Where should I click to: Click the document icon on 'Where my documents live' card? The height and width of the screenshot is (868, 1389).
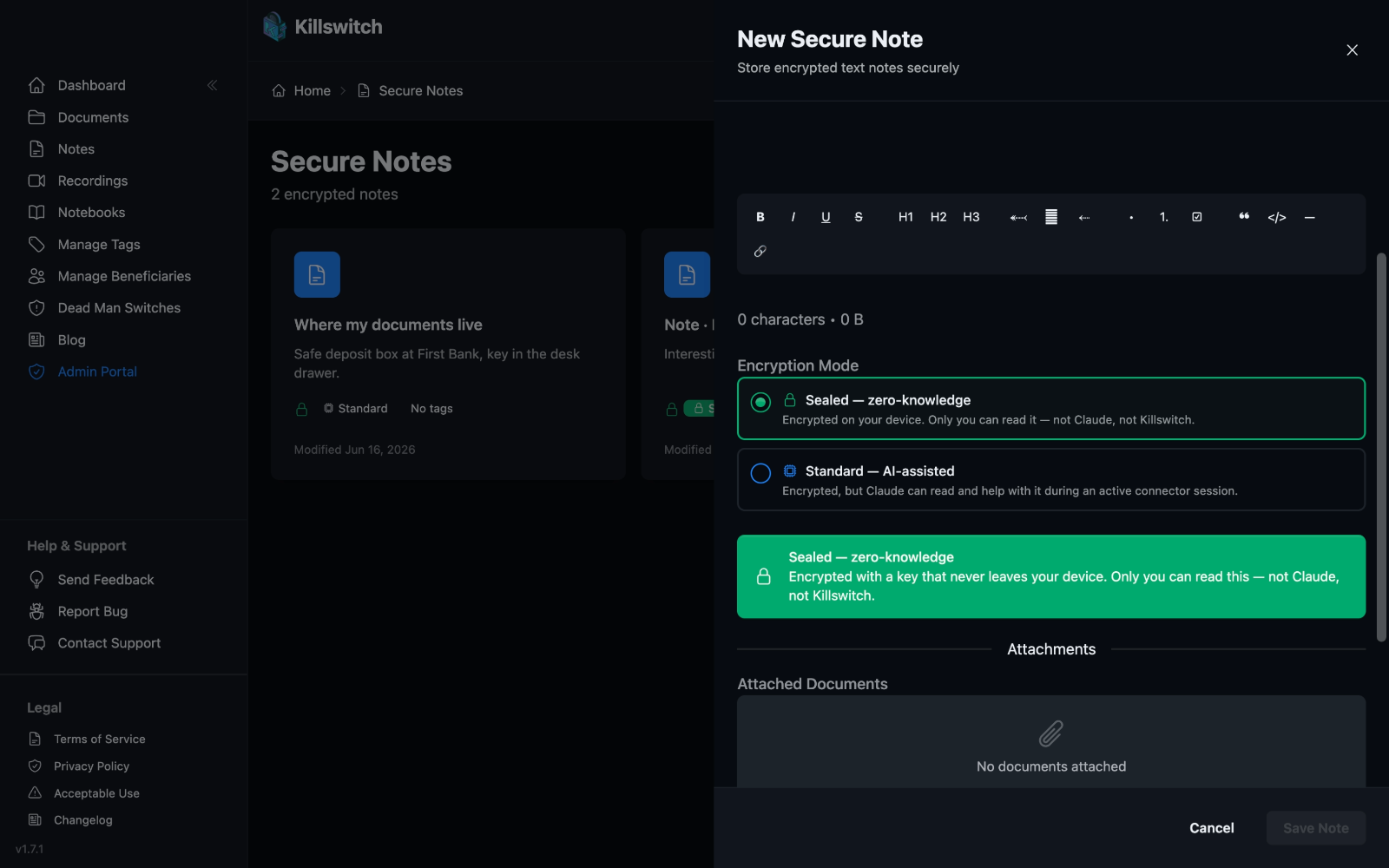click(317, 274)
